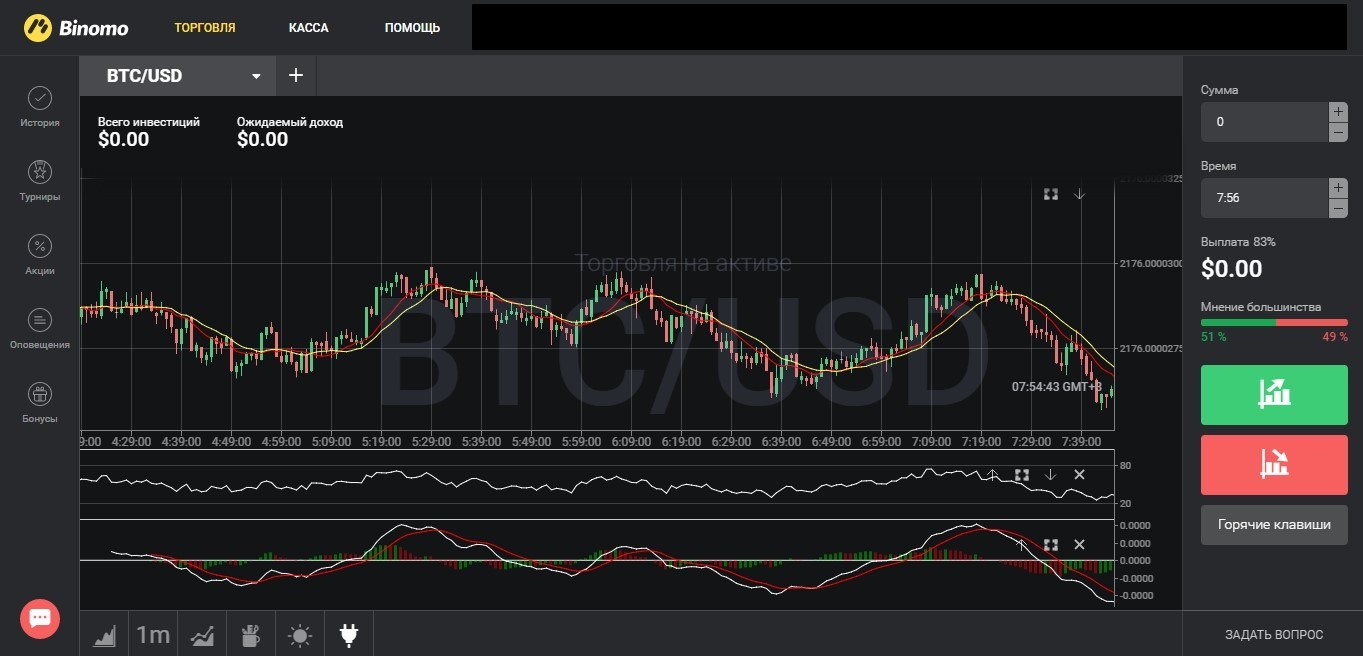Move the RSI indicator panel down
The height and width of the screenshot is (656, 1363).
1051,475
